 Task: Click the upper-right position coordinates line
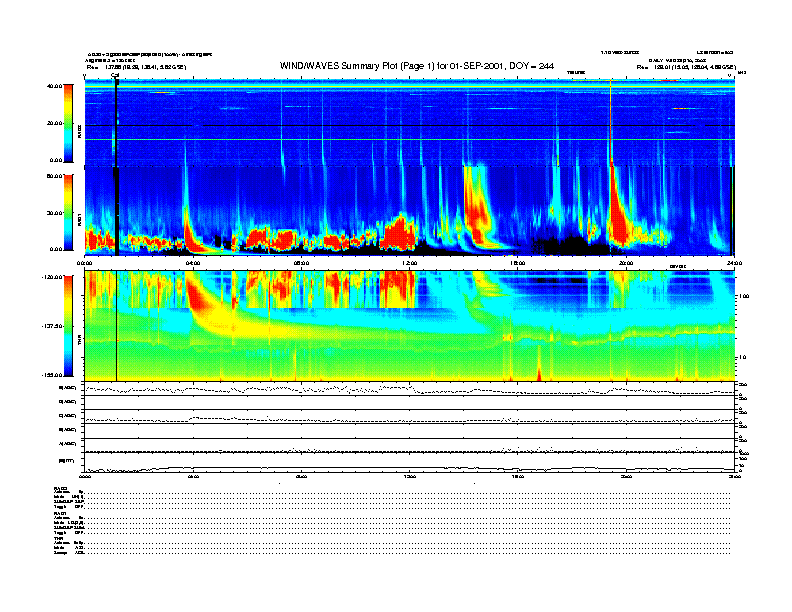(x=686, y=67)
